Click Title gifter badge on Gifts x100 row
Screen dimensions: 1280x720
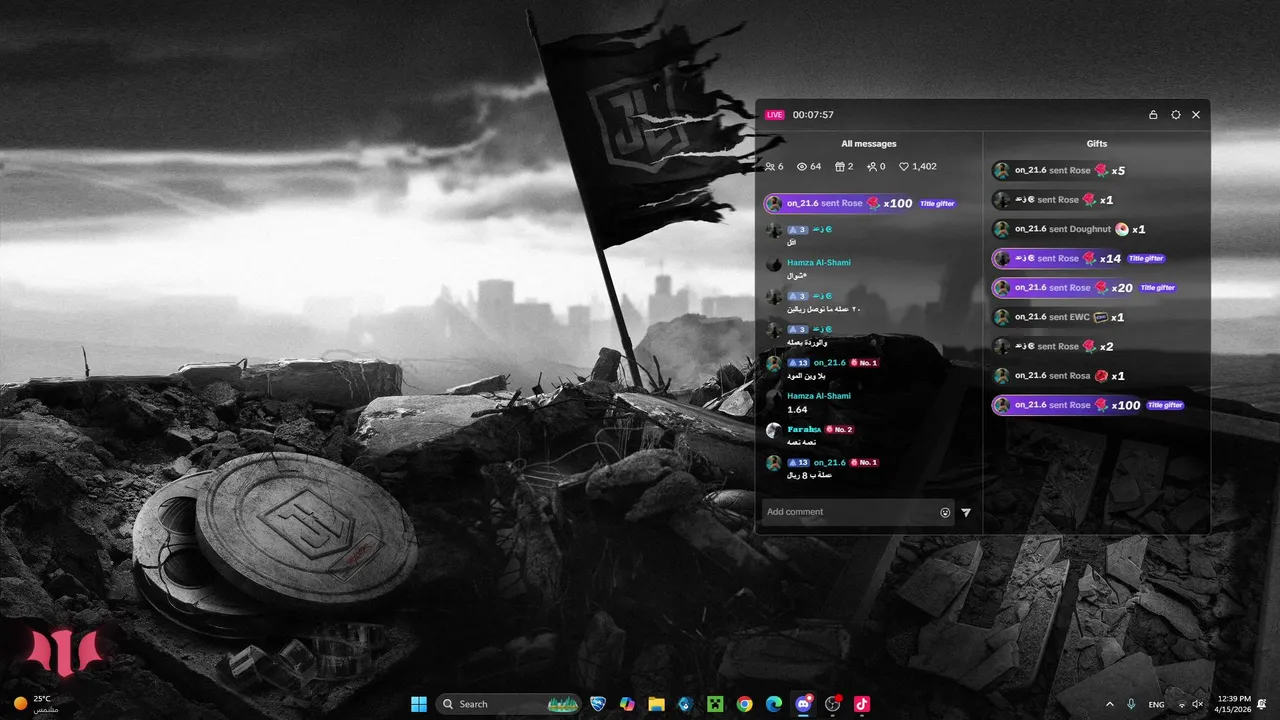coord(1165,405)
